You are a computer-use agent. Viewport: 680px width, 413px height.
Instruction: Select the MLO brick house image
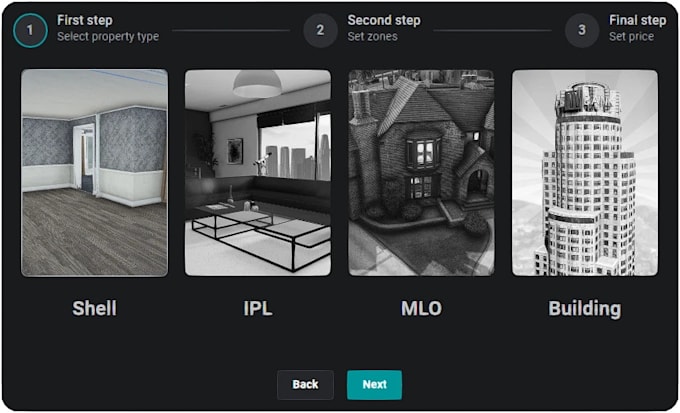421,173
